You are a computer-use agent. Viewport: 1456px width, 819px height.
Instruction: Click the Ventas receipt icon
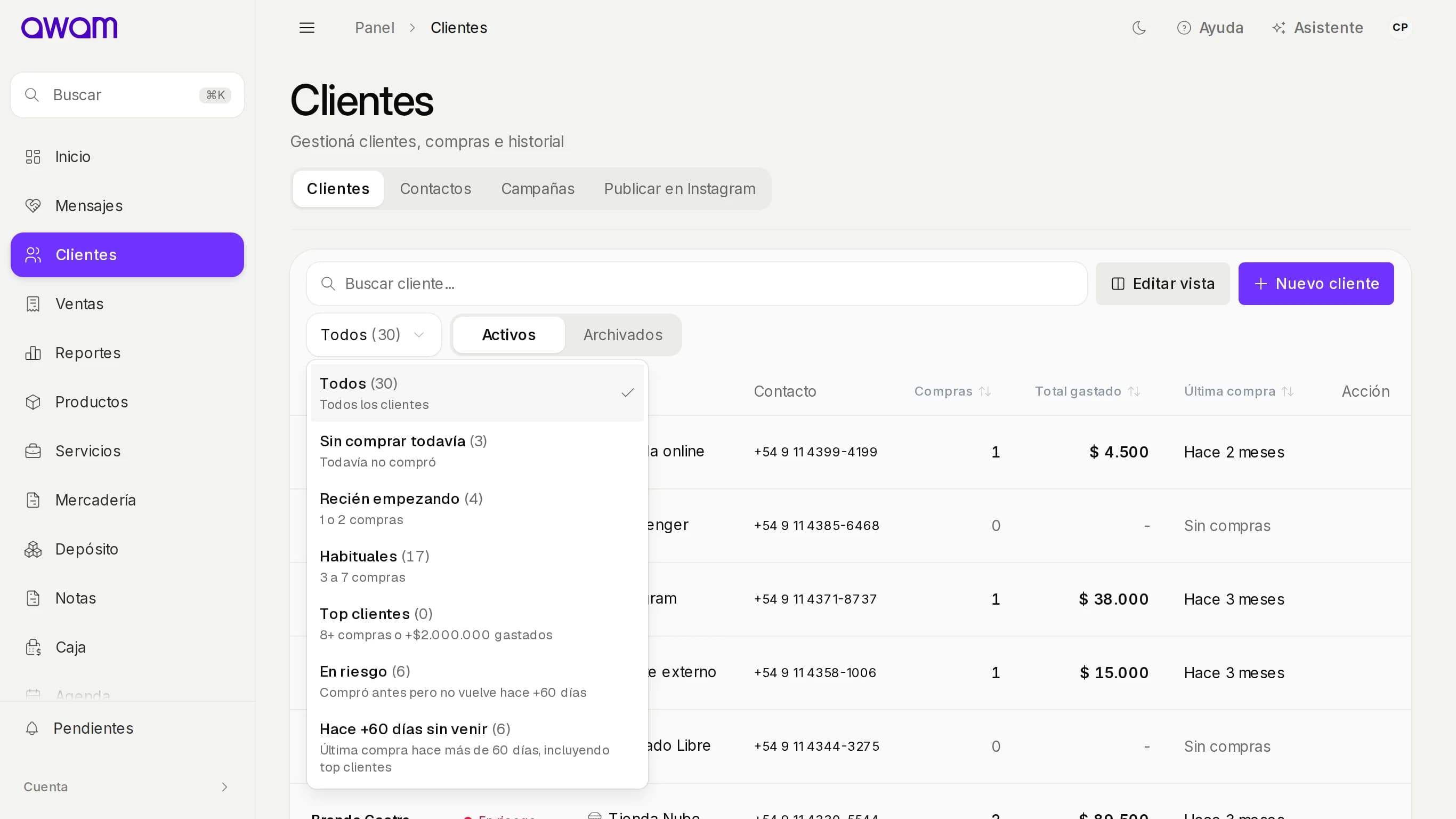point(33,304)
